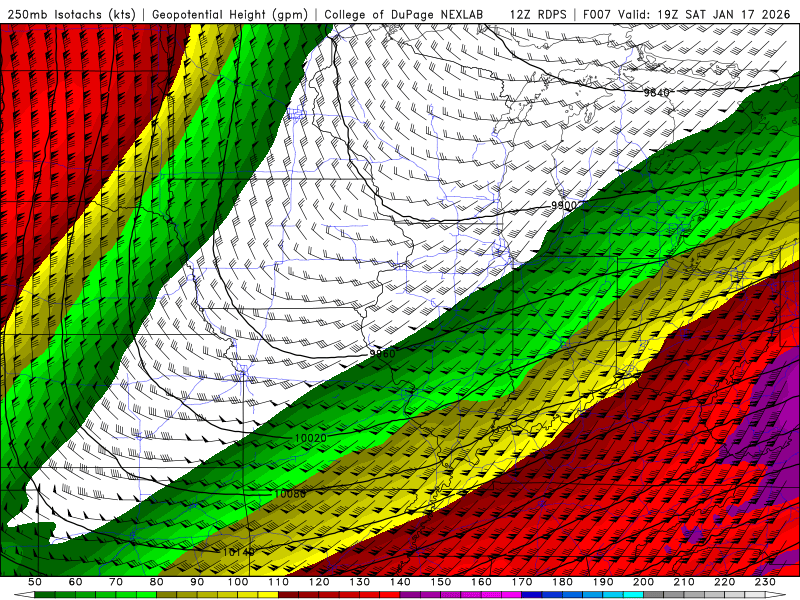Click the 'Valid: 19Z SAT JAN 17 2026' text
The image size is (800, 600).
tap(705, 14)
